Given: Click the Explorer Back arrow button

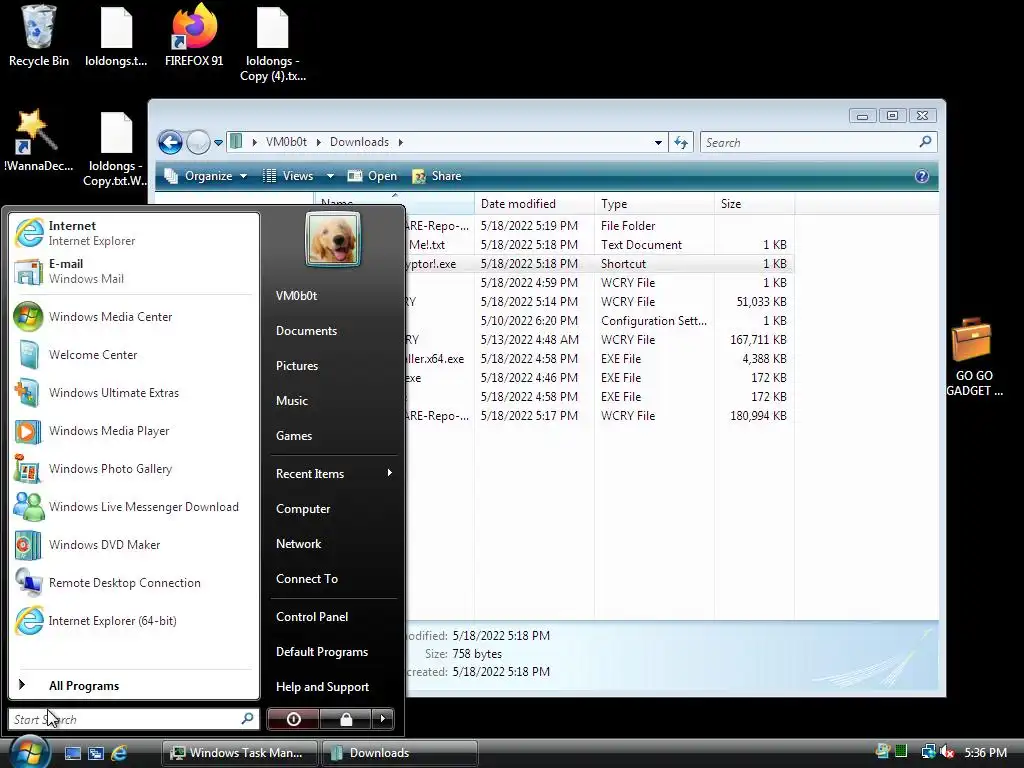Looking at the screenshot, I should click(x=170, y=142).
